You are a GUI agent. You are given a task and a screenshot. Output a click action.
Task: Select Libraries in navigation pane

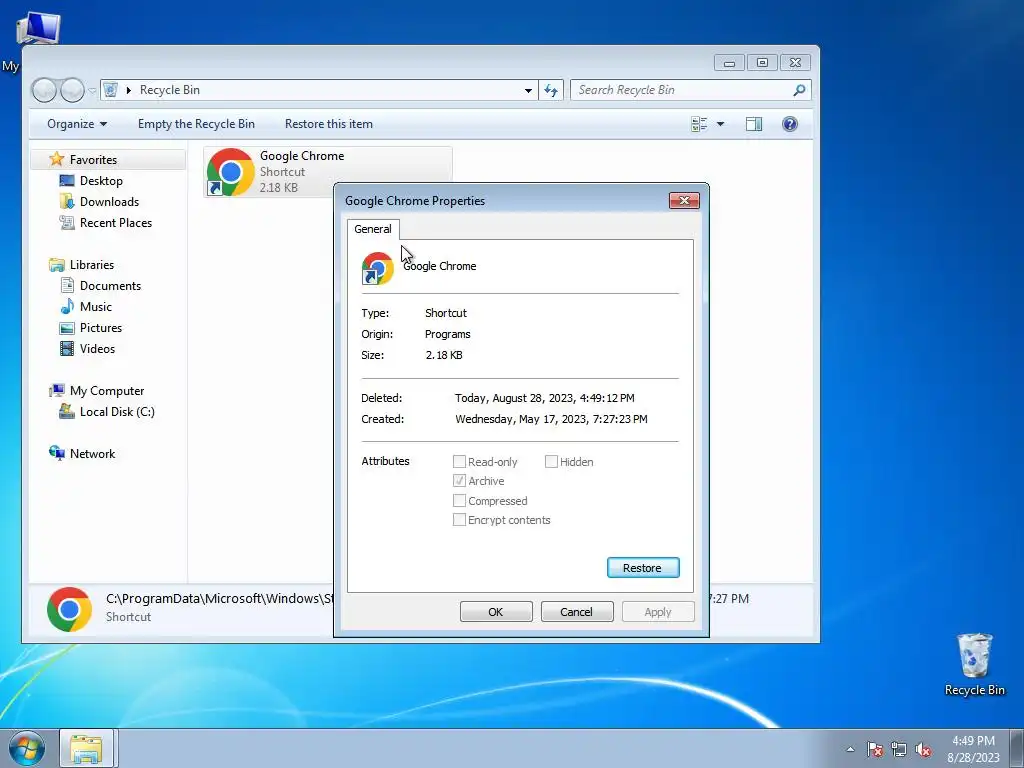click(91, 264)
